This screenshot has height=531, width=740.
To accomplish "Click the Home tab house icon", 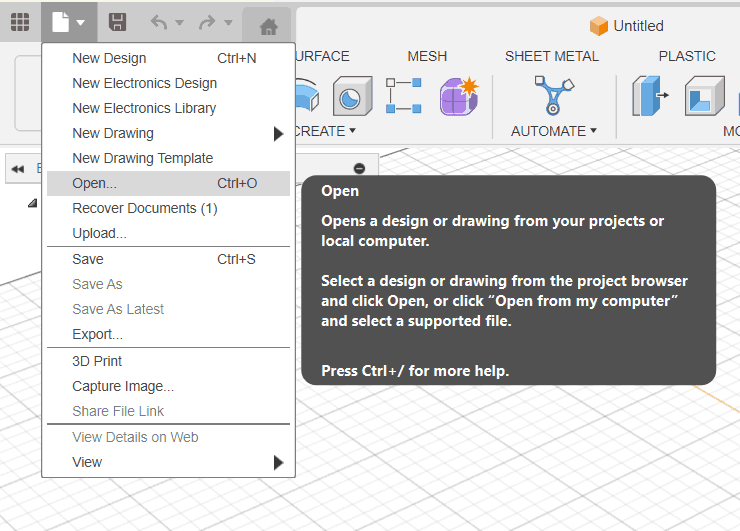I will point(269,26).
